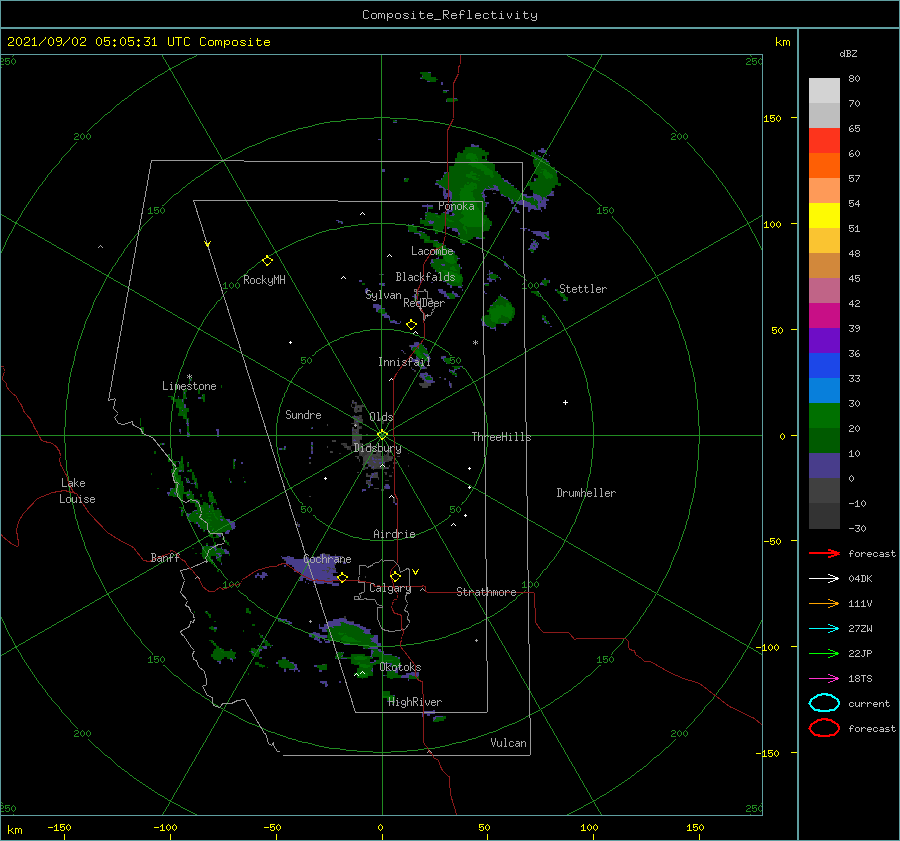Click the HighRiver label
Screen dimensions: 900x841
point(415,702)
